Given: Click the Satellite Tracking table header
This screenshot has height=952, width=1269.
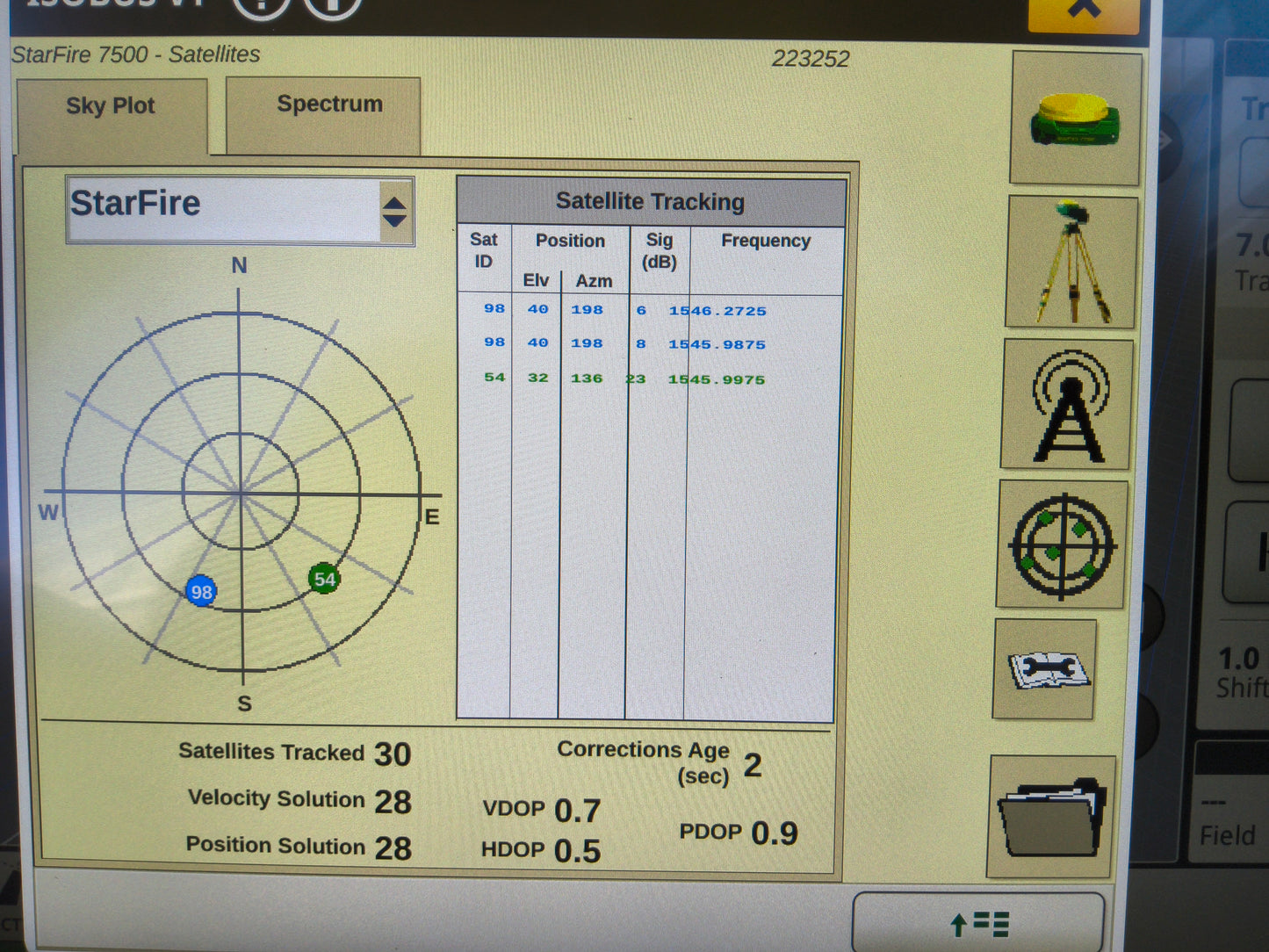Looking at the screenshot, I should point(650,202).
